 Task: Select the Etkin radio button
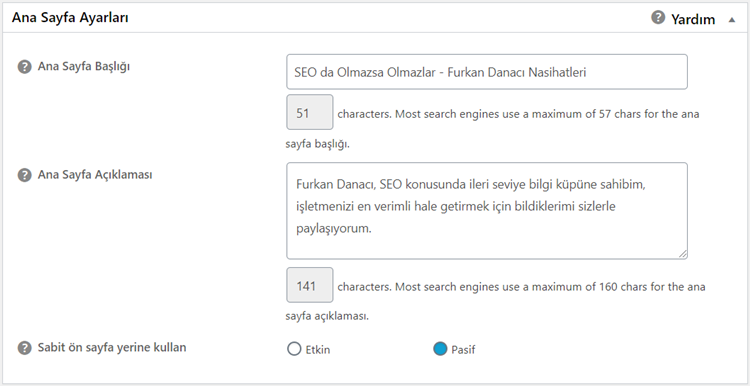tap(294, 349)
